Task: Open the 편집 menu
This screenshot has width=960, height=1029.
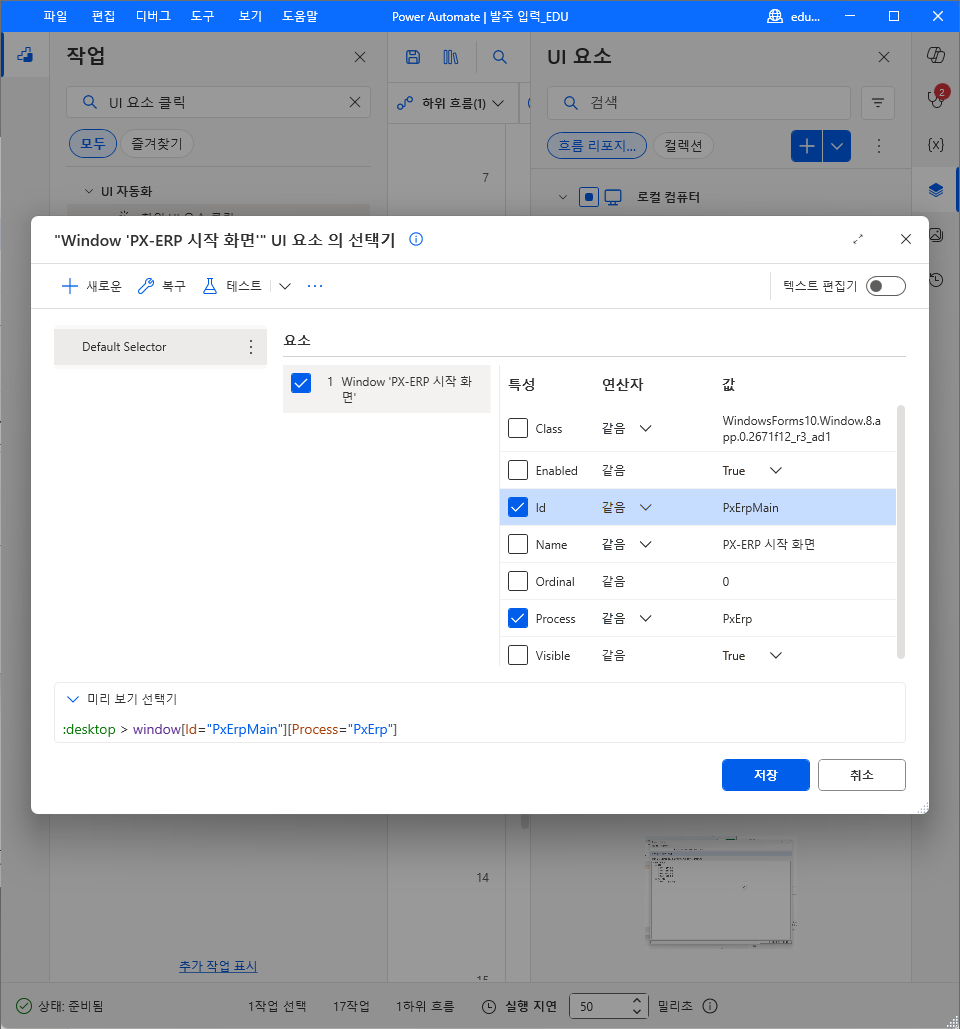Action: point(103,16)
